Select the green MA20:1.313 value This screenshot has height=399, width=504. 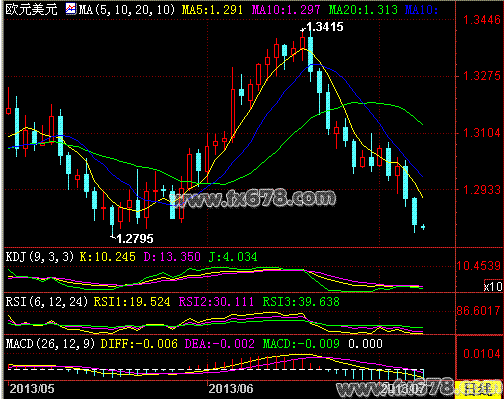point(363,9)
